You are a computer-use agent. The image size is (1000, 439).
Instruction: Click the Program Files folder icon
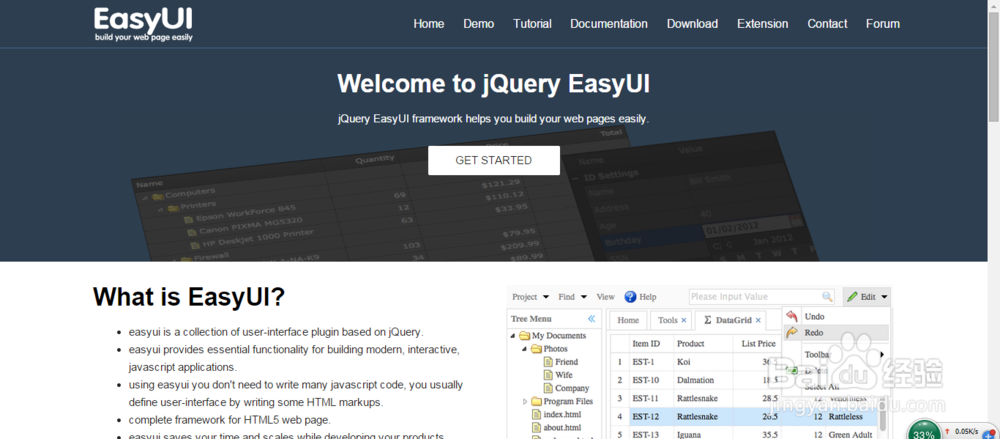[x=536, y=401]
